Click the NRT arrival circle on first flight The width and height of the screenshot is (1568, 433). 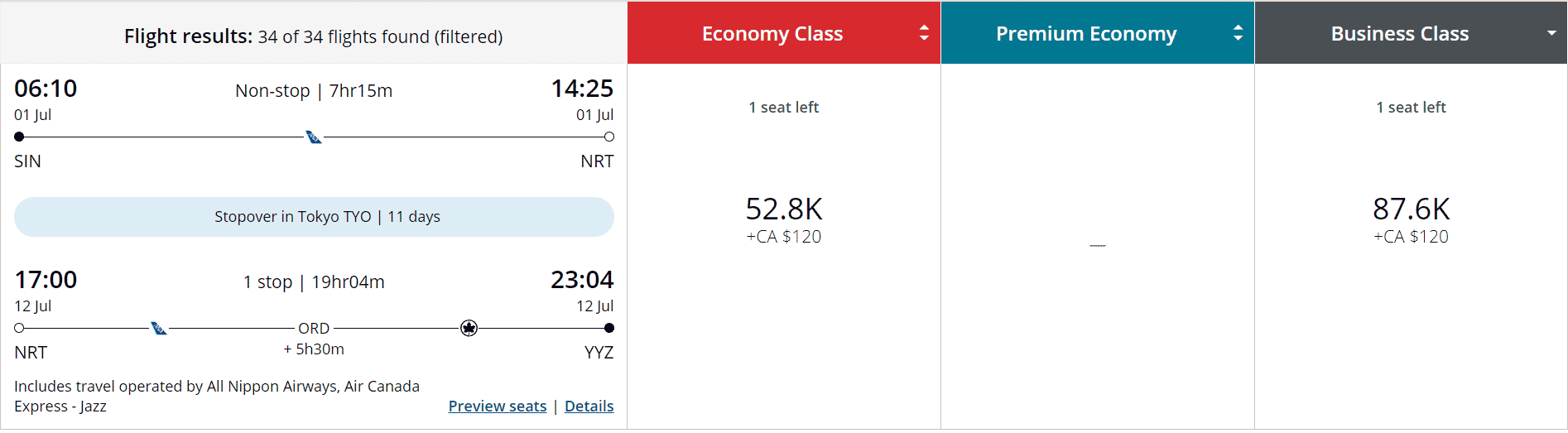tap(609, 137)
